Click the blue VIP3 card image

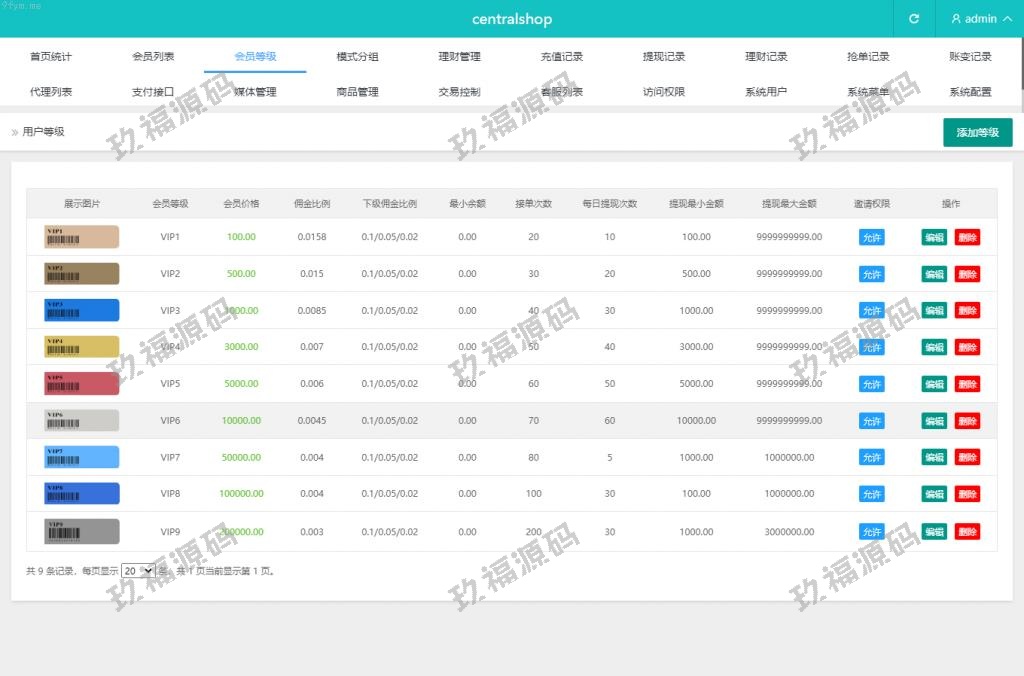click(82, 310)
